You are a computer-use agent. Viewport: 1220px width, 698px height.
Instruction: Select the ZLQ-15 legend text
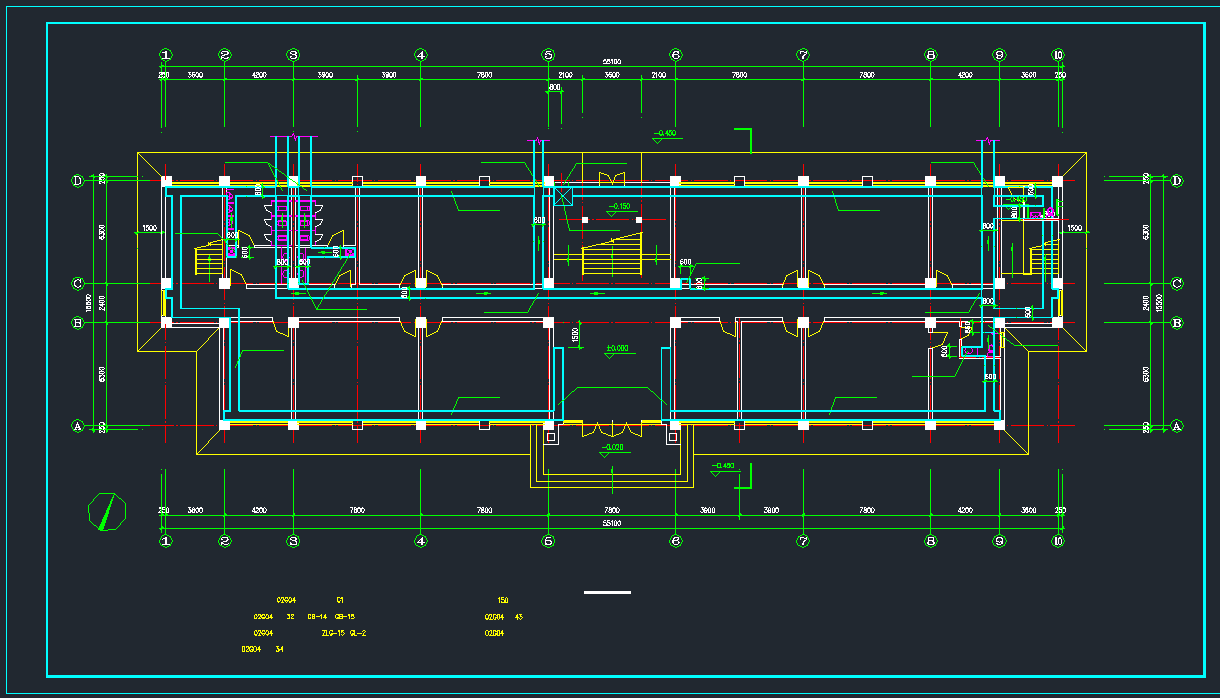[333, 633]
